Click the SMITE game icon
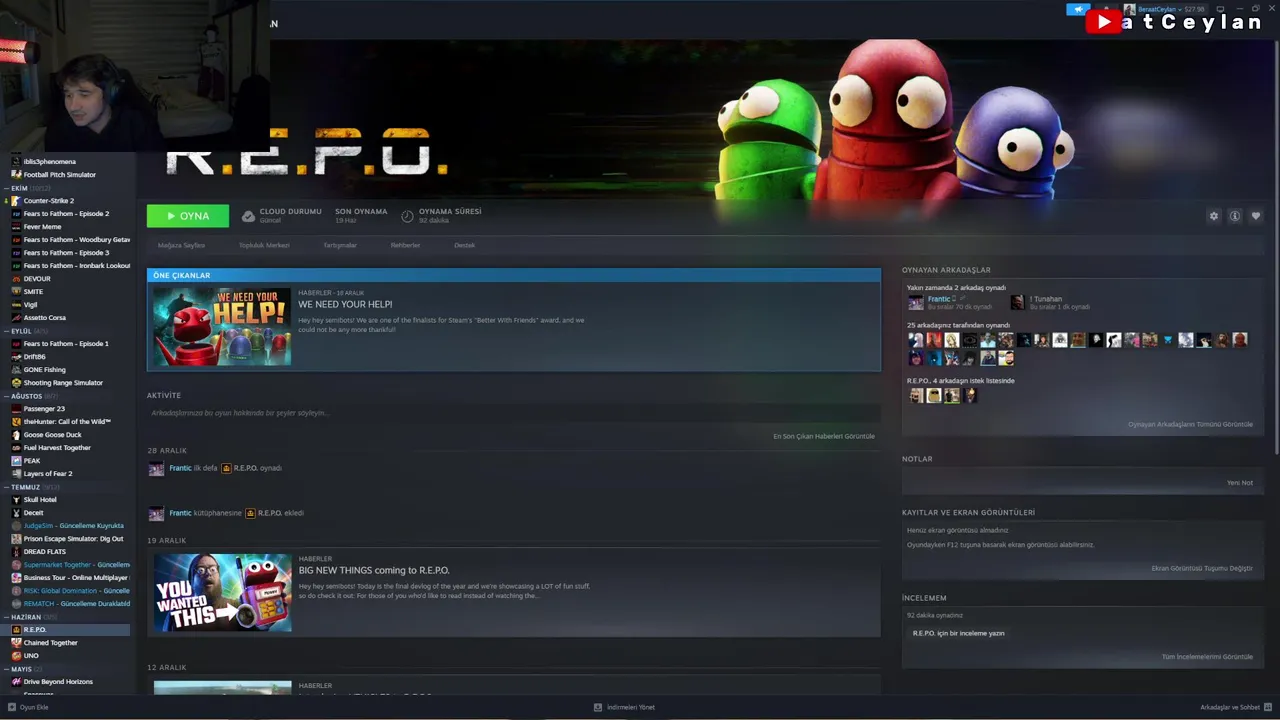The image size is (1280, 720). pyautogui.click(x=16, y=292)
